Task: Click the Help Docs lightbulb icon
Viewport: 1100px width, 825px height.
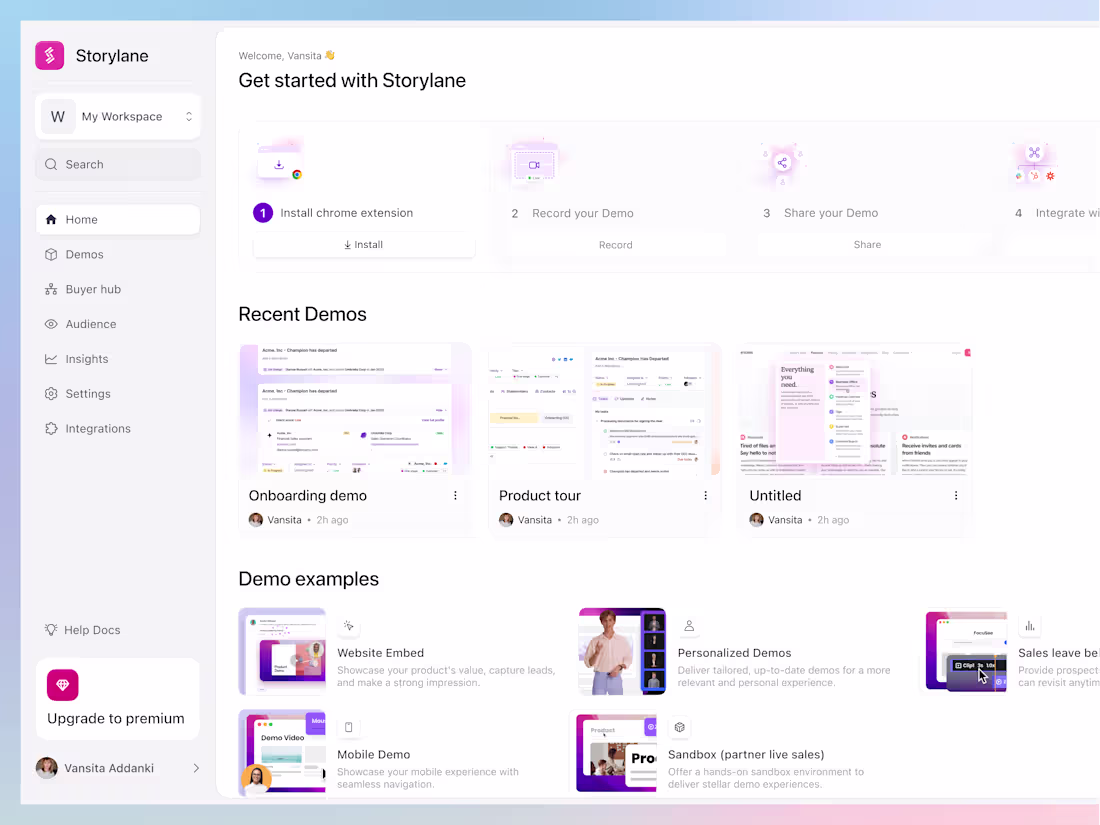Action: click(x=51, y=630)
